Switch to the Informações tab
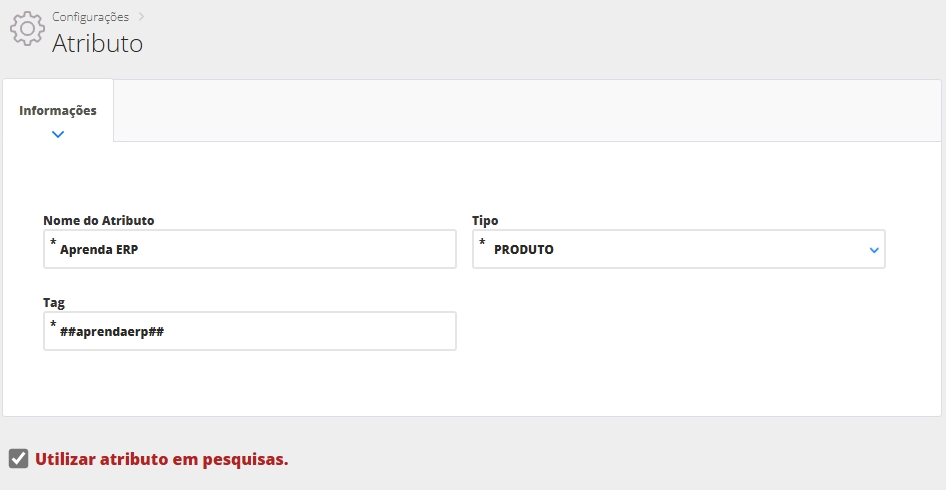Image resolution: width=946 pixels, height=490 pixels. pyautogui.click(x=58, y=110)
